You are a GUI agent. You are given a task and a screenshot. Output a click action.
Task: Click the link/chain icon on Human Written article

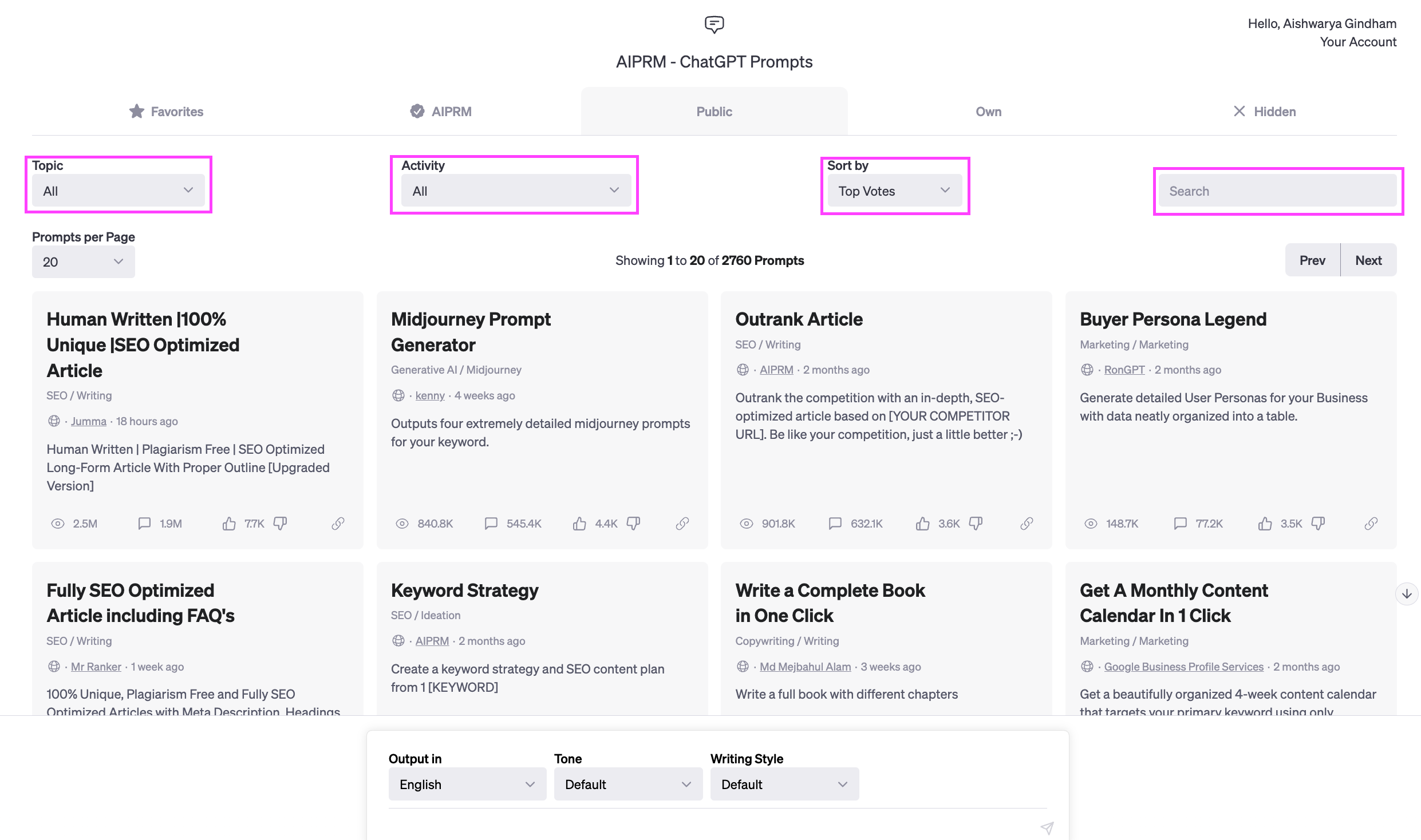point(338,522)
